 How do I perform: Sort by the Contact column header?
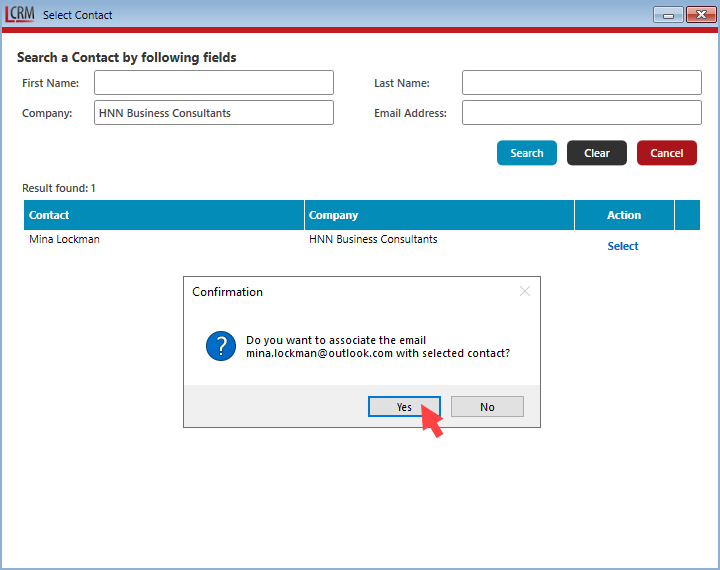[164, 215]
